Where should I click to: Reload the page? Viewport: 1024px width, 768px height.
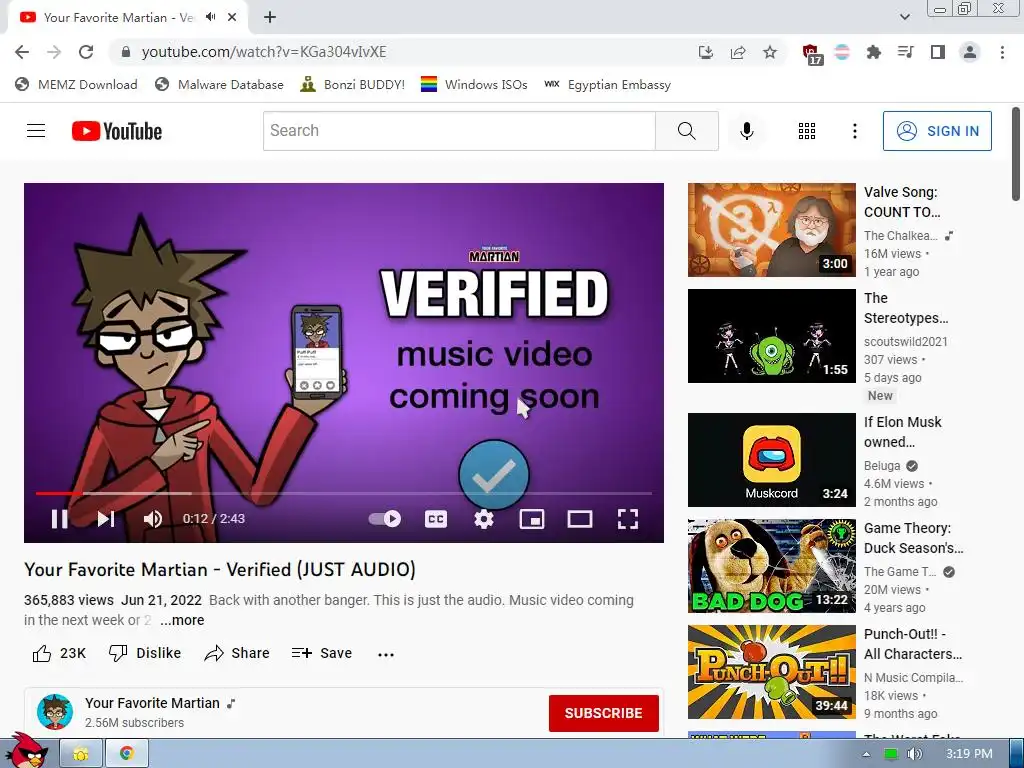pos(86,52)
